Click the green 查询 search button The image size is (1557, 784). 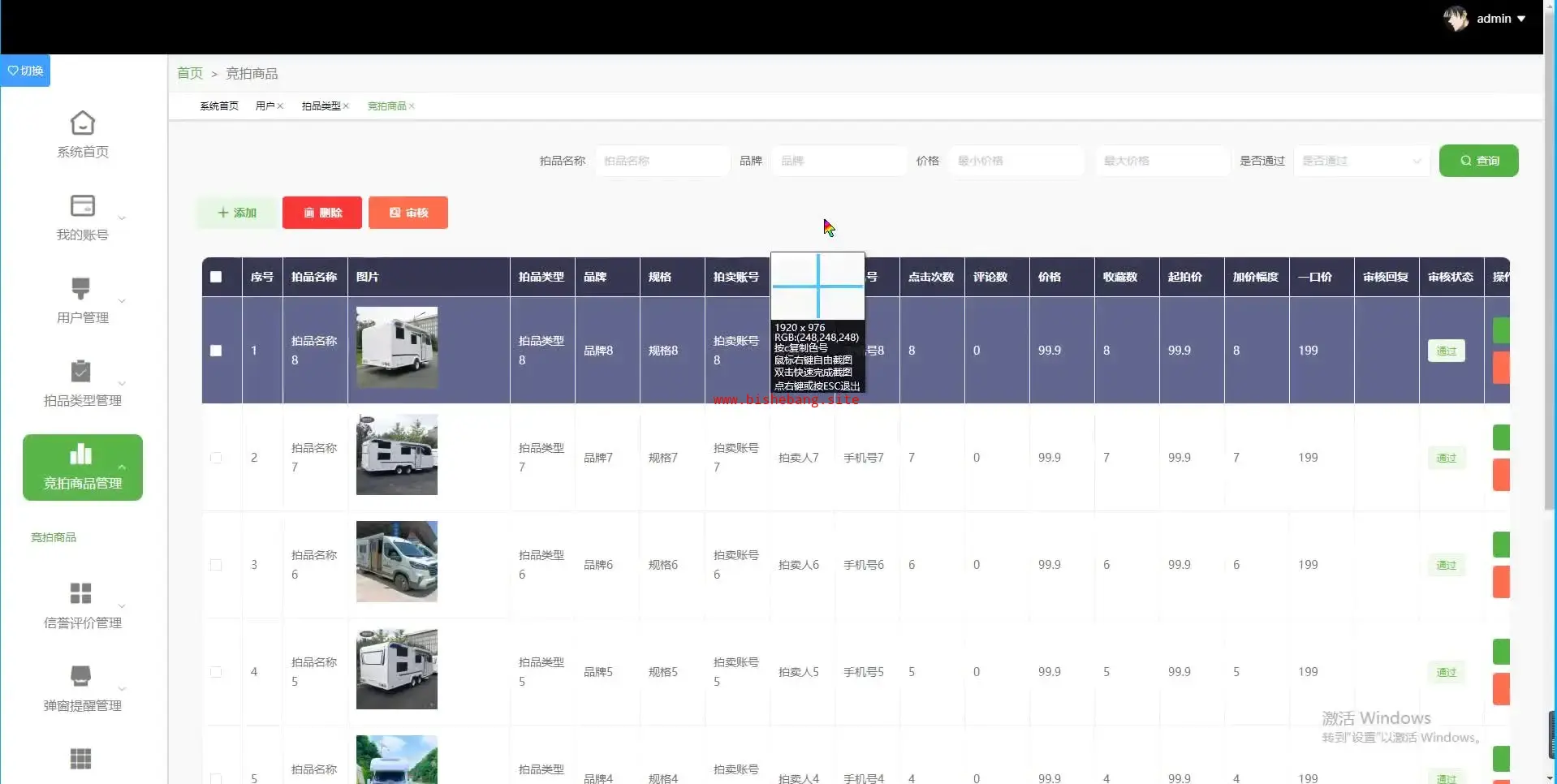click(1478, 161)
